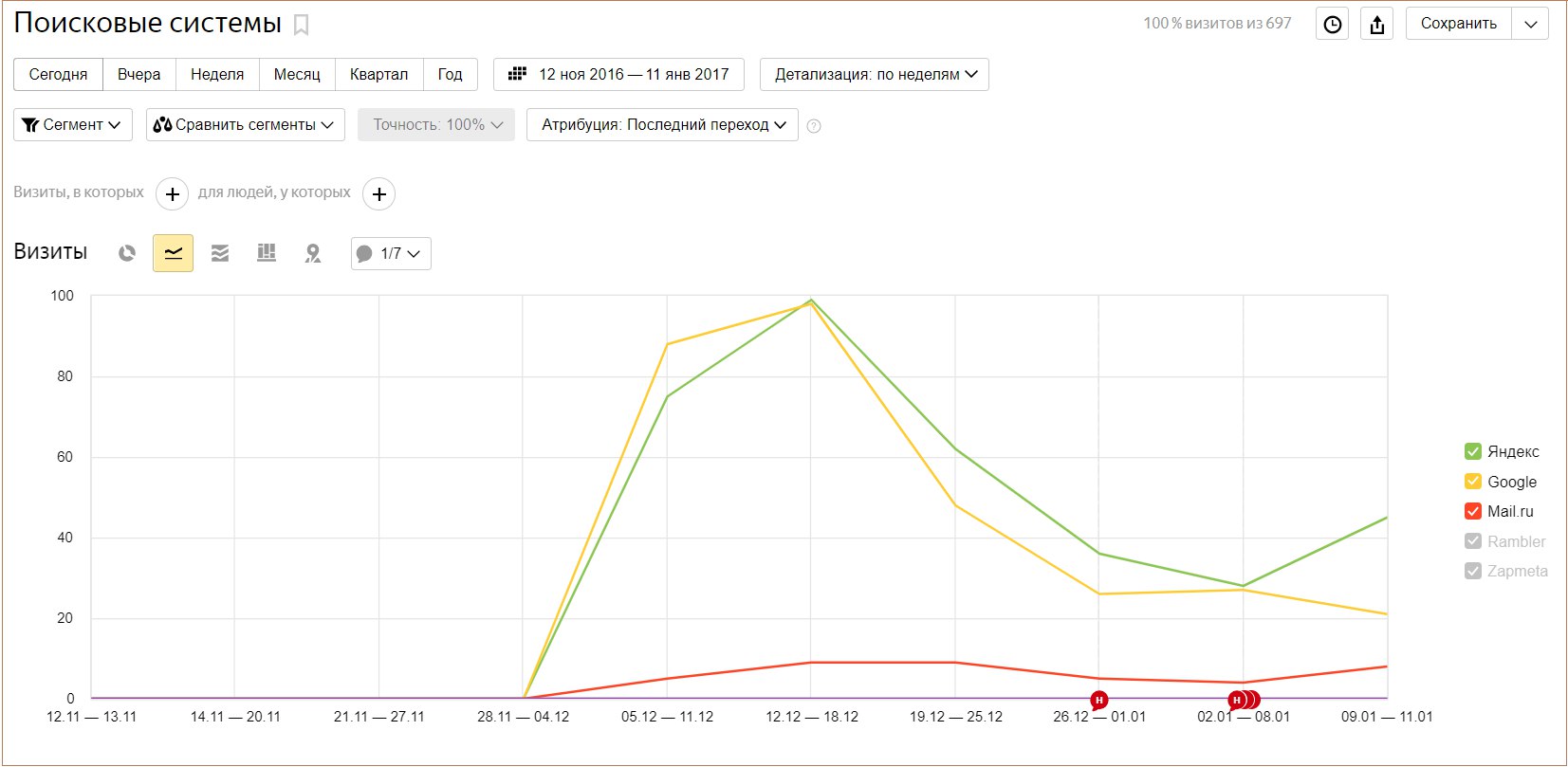Click x-axis label 28.11 — 04.12

coord(524,717)
